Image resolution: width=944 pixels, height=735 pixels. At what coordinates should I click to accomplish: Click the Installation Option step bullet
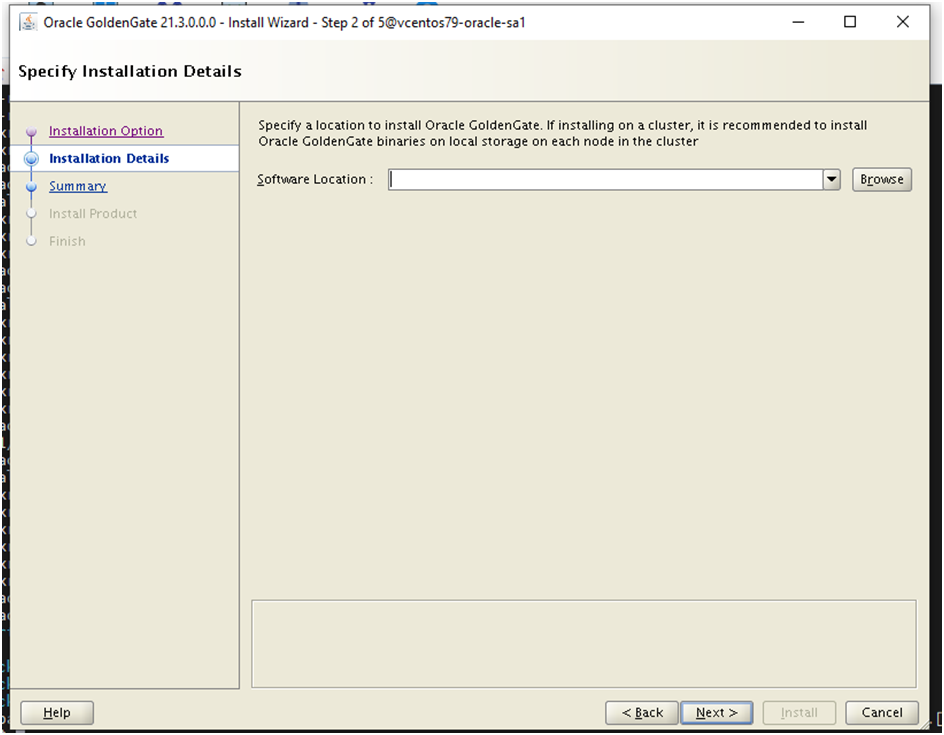pyautogui.click(x=31, y=132)
